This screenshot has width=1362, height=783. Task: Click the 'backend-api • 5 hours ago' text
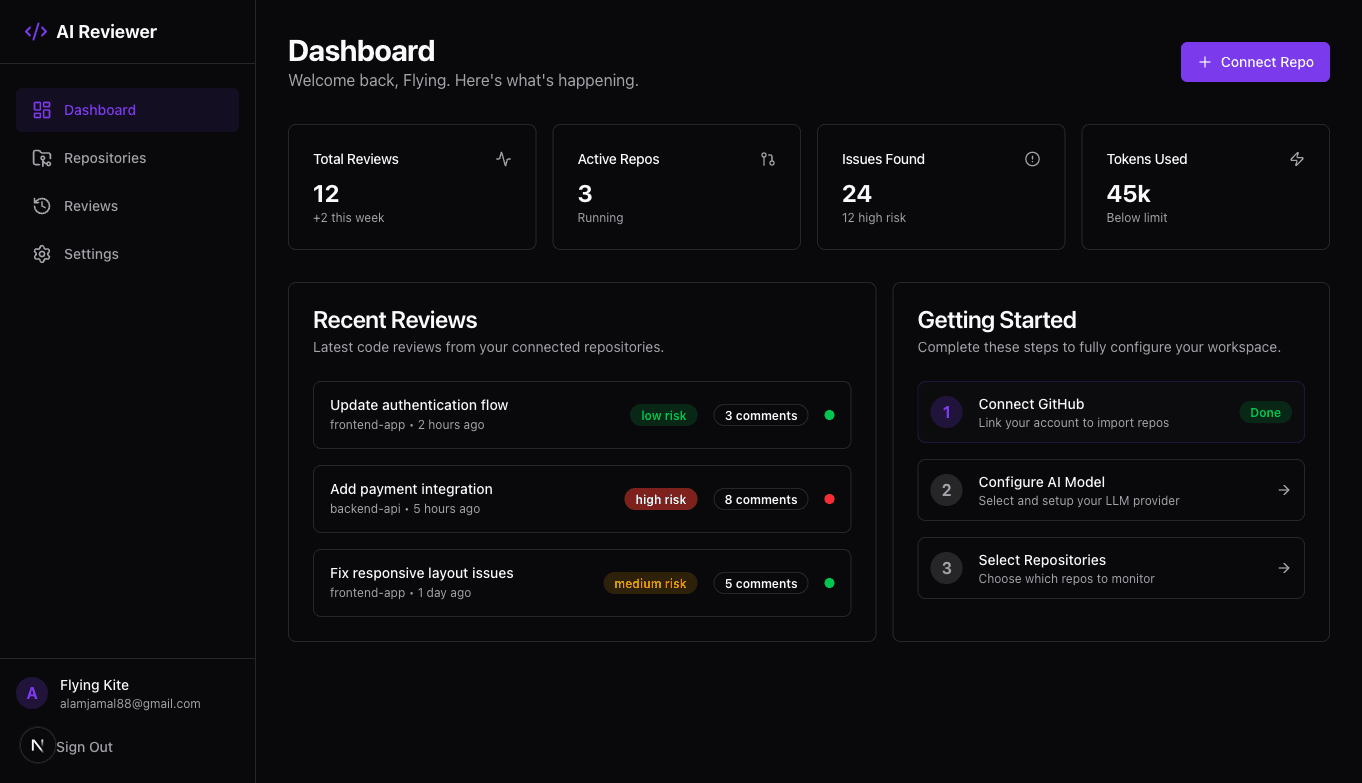(x=405, y=509)
